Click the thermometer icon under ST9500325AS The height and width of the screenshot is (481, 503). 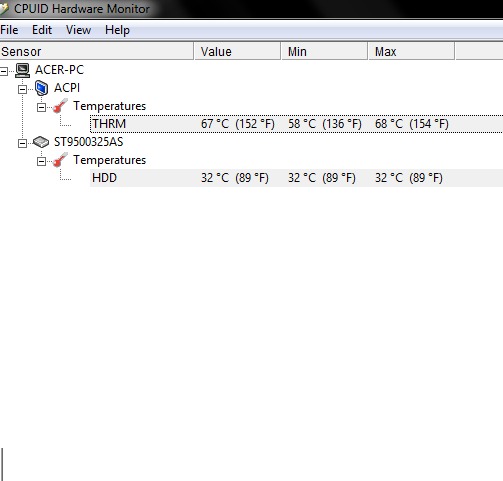60,160
